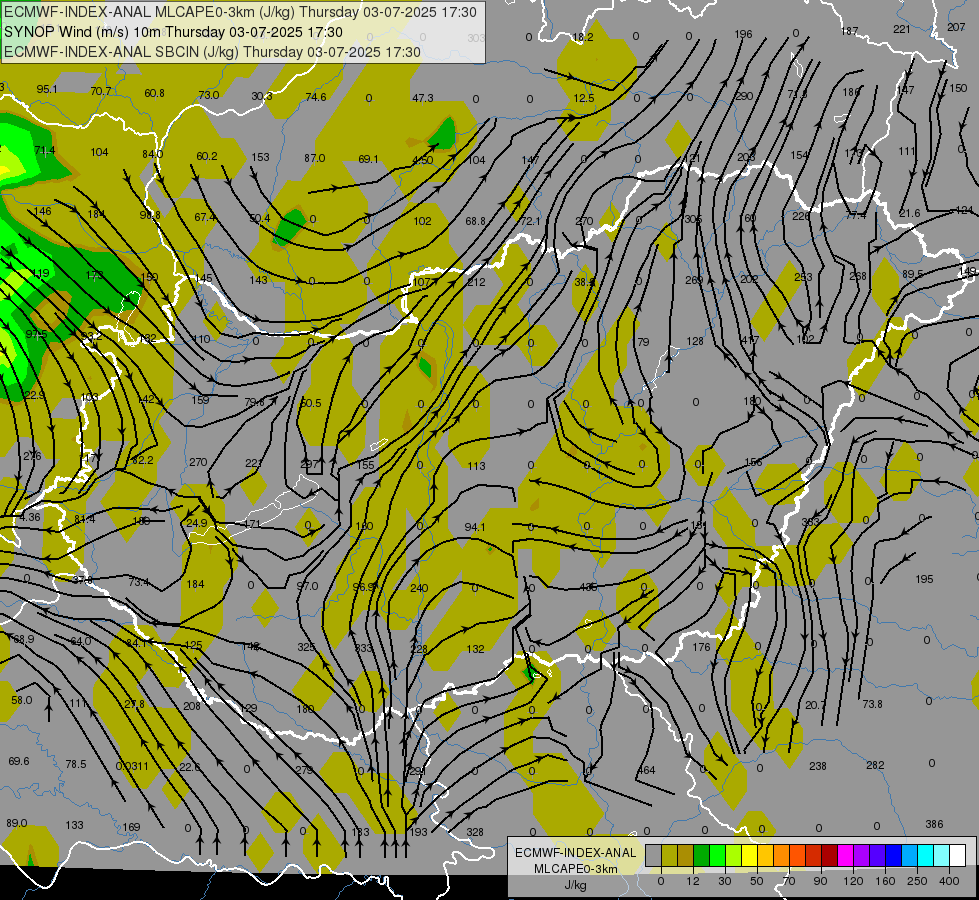Image resolution: width=979 pixels, height=900 pixels.
Task: Click the map value '195'
Action: point(924,579)
